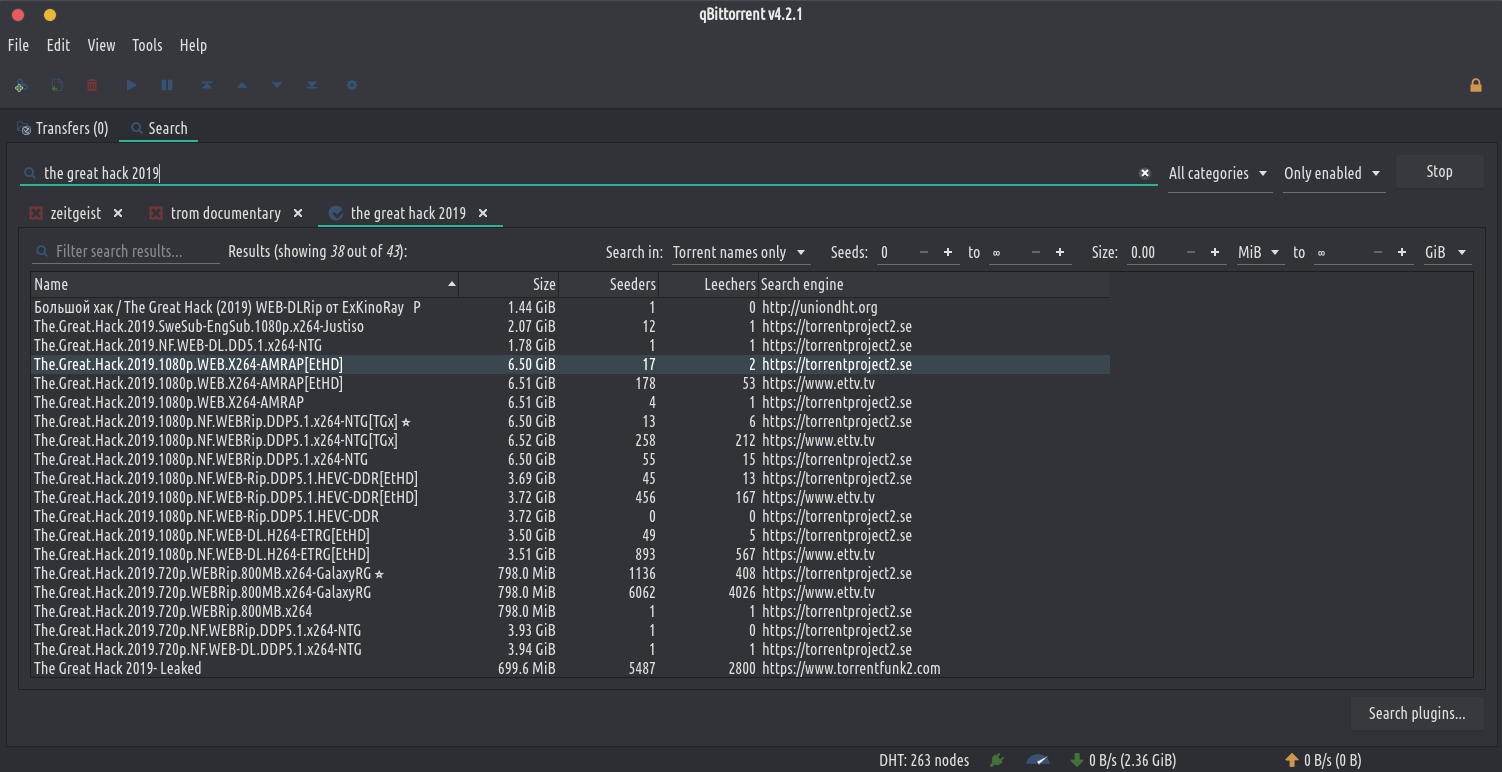The height and width of the screenshot is (772, 1502).
Task: Sort results by the Name column header
Action: pos(245,284)
